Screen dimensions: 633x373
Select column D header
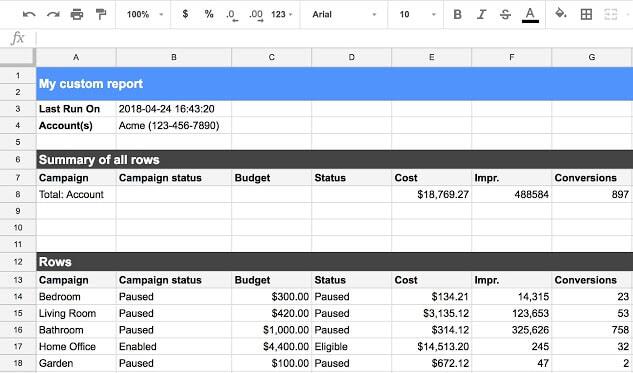pos(351,57)
